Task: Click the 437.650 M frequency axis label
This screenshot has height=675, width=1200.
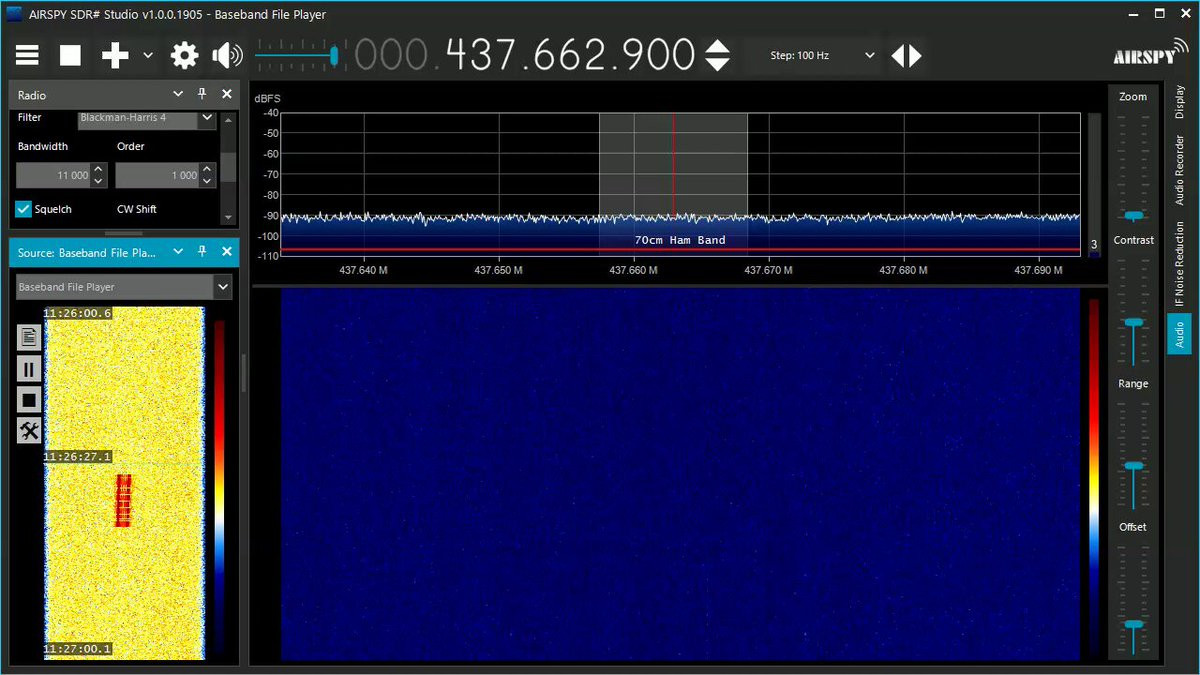Action: point(498,270)
